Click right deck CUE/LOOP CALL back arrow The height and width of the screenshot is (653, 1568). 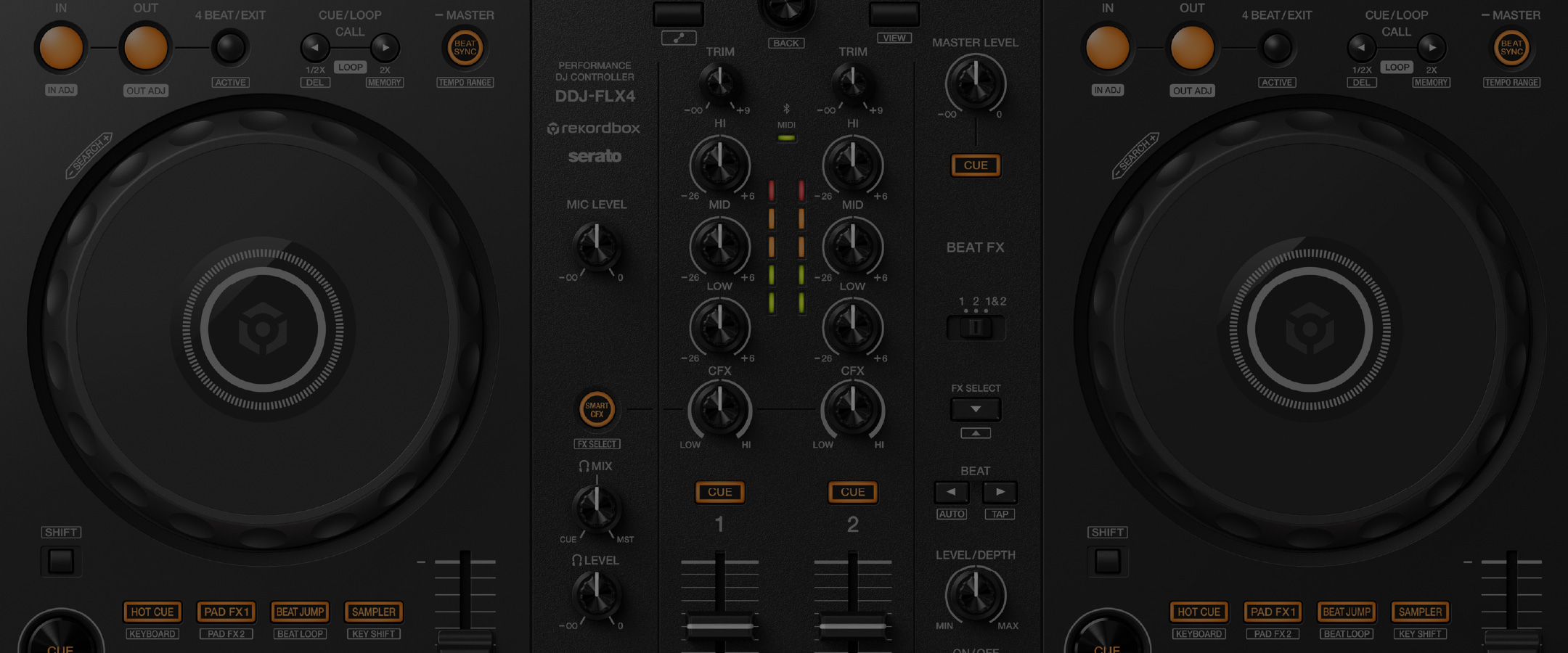[x=1362, y=48]
